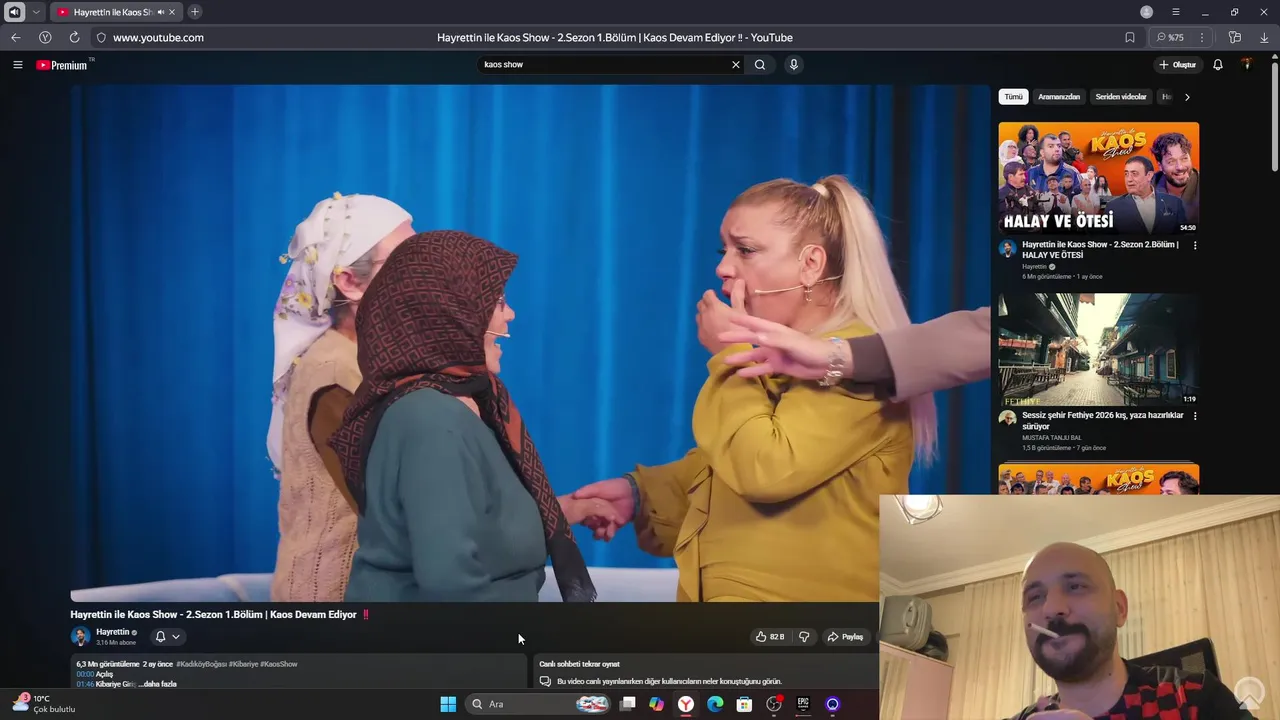Toggle the audio indicator button at top-left
The image size is (1280, 720).
point(15,12)
